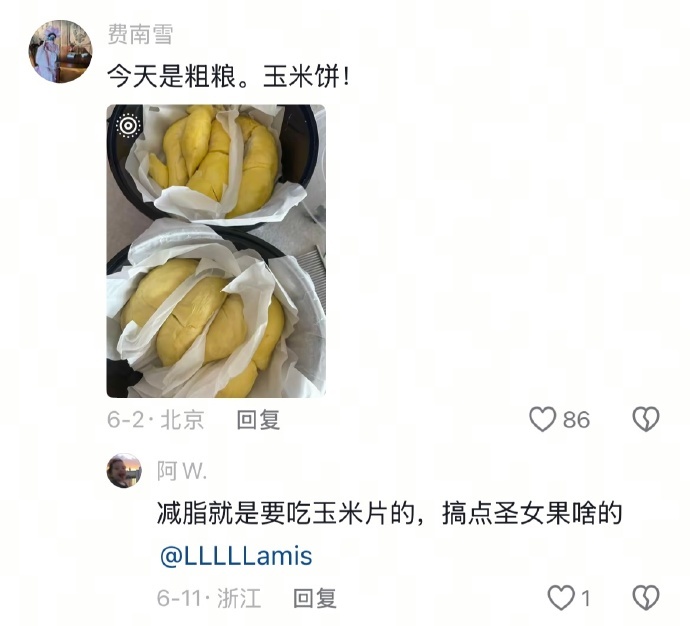690x626 pixels.
Task: Reply to the 费南雪 comment
Action: point(258,420)
